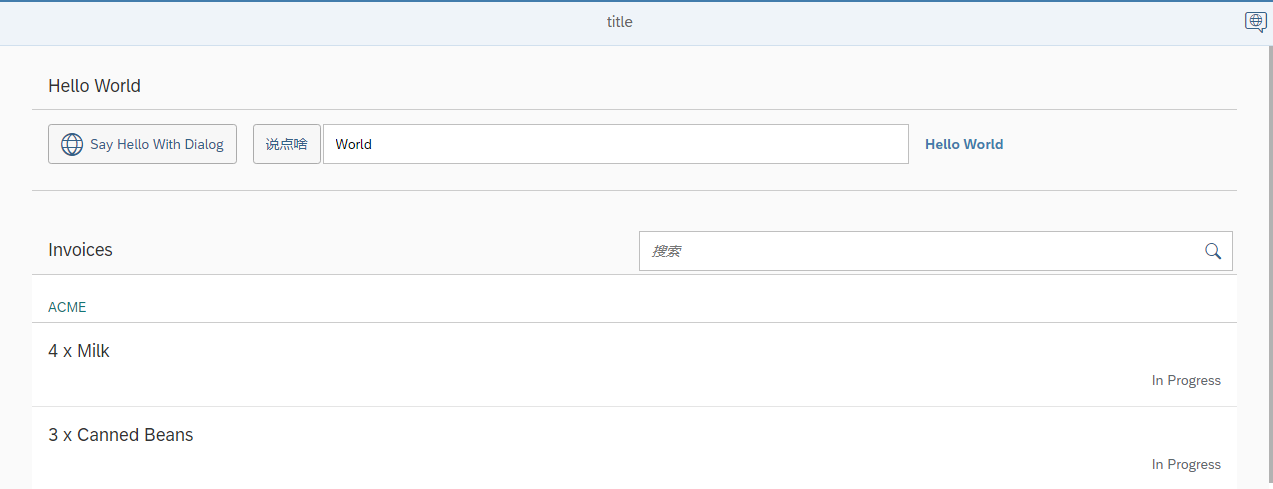Screen dimensions: 1273x489
Task: Open the globe speech-bubble icon in header
Action: coord(1255,21)
